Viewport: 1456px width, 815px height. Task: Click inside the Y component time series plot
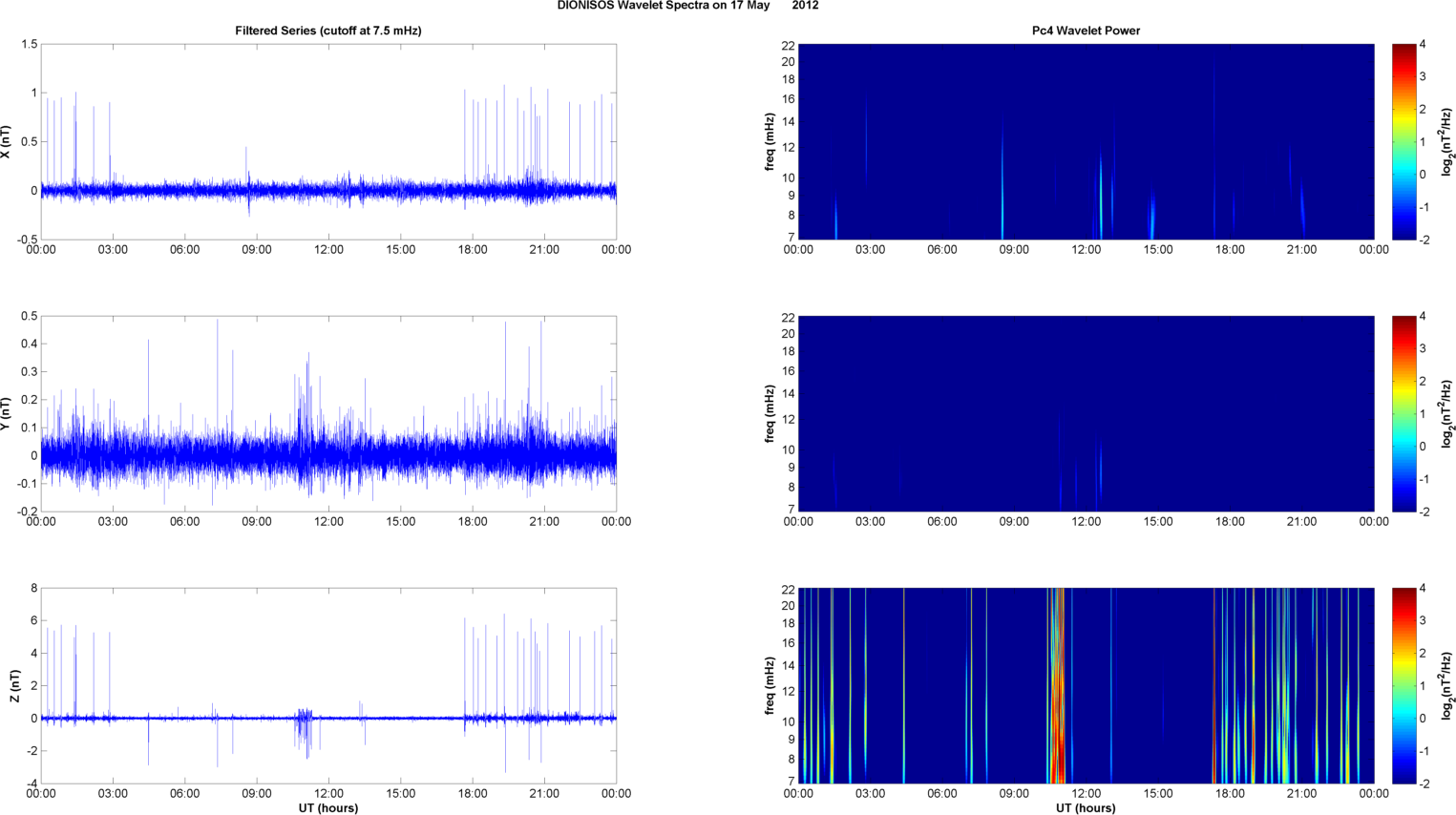pyautogui.click(x=327, y=413)
